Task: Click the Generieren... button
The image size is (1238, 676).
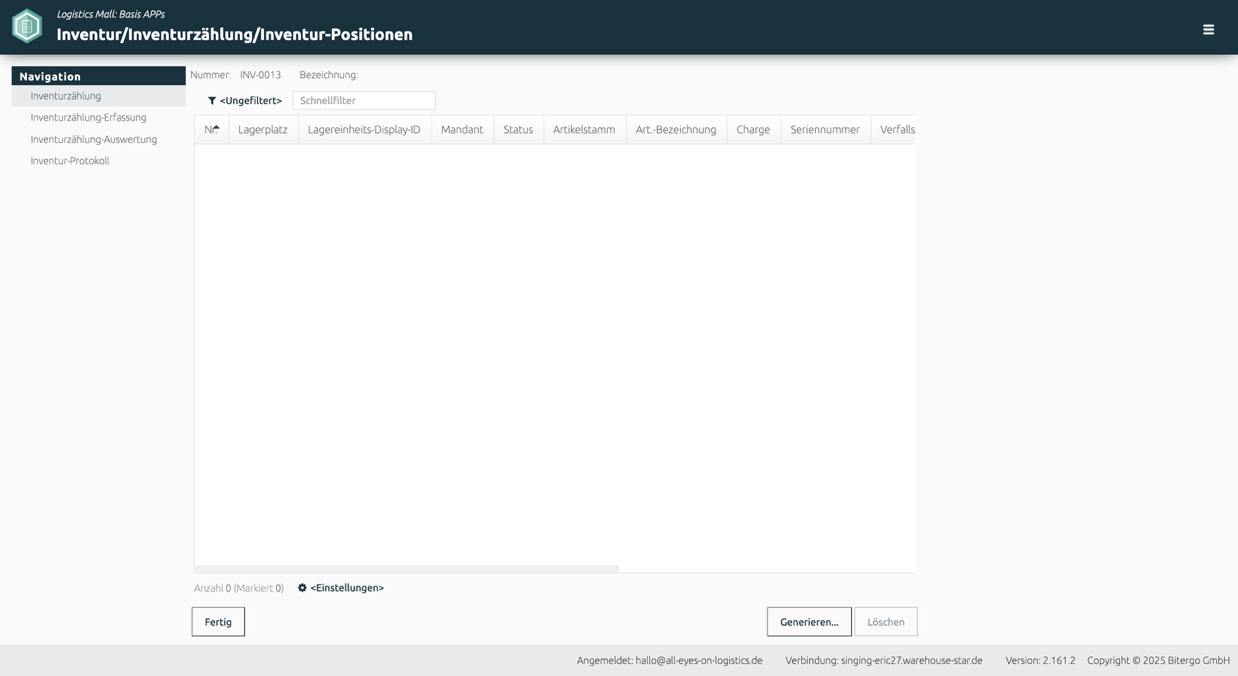Action: pyautogui.click(x=809, y=622)
